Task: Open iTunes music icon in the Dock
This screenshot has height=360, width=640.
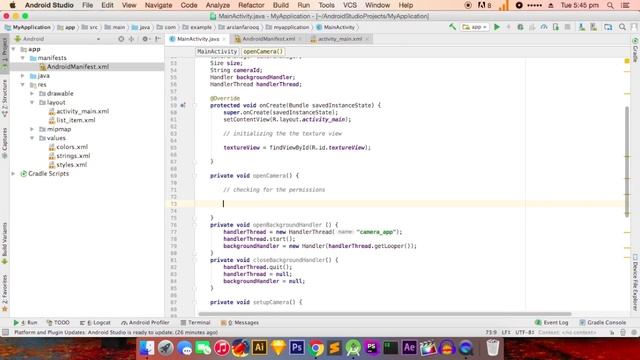Action: (222, 348)
